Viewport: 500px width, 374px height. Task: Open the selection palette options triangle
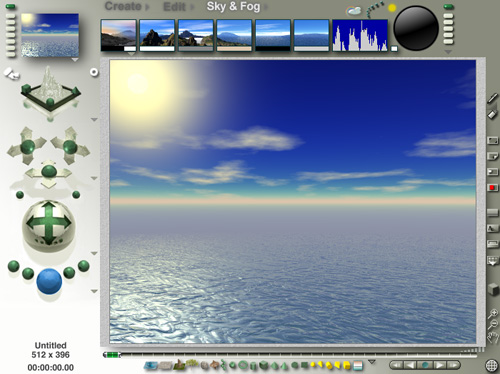[372, 362]
